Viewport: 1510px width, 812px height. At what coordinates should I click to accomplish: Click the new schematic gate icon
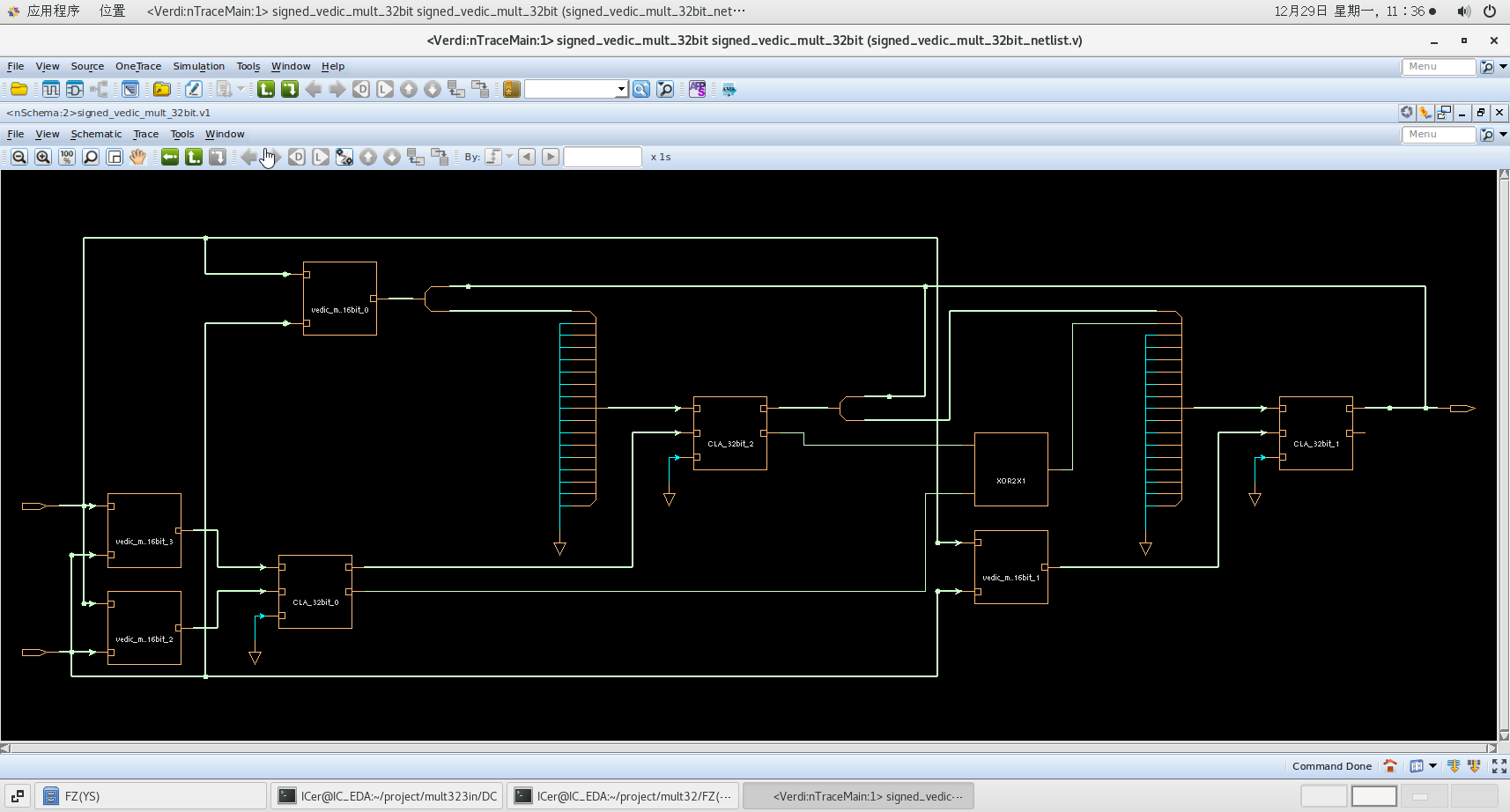pos(75,89)
